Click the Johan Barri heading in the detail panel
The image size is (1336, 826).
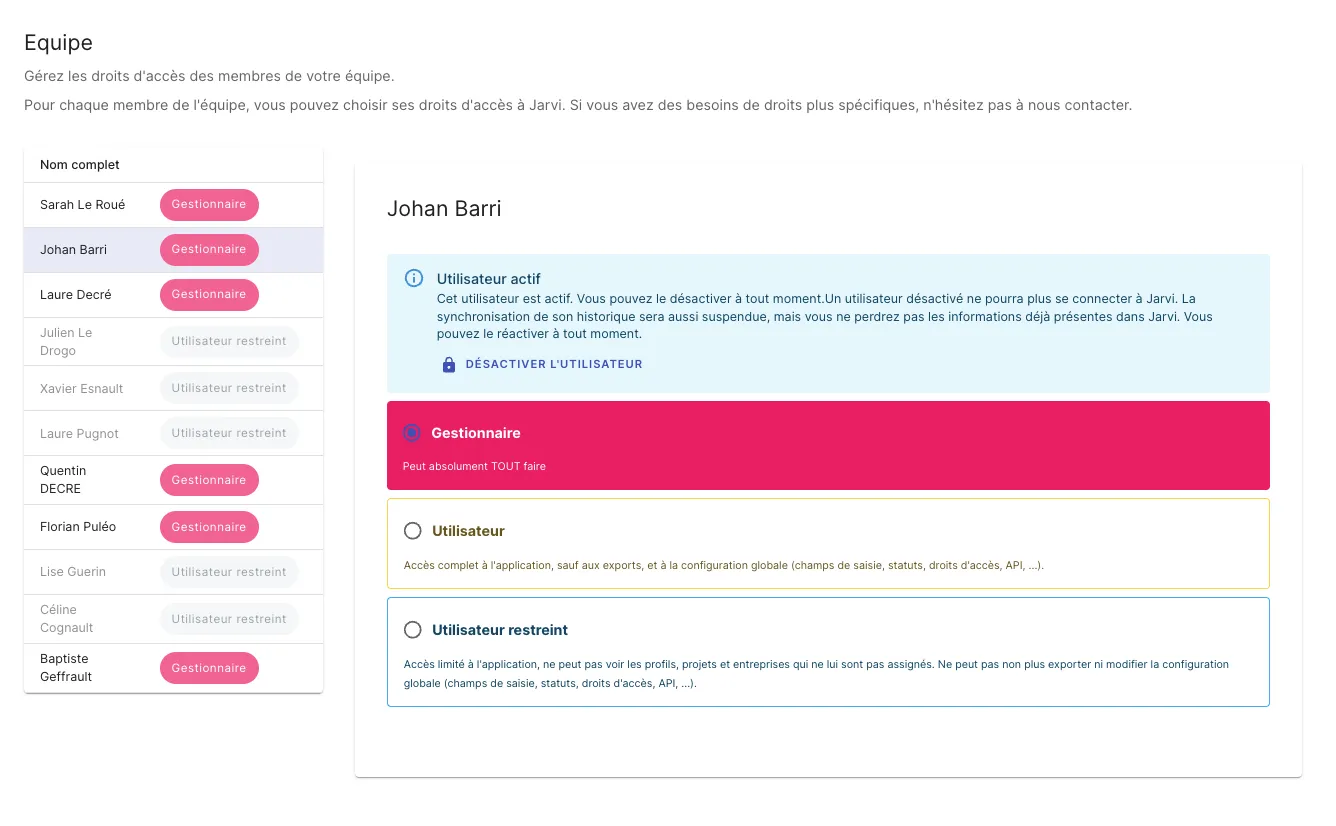(444, 209)
